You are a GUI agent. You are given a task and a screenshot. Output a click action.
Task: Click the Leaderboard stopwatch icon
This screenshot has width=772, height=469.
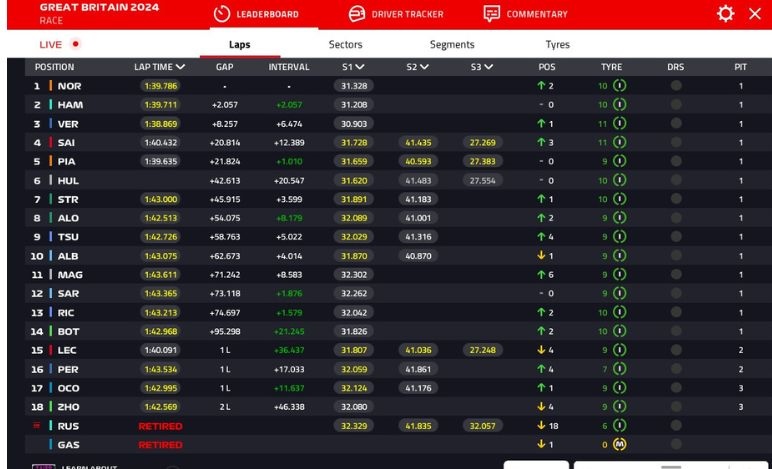(x=223, y=14)
